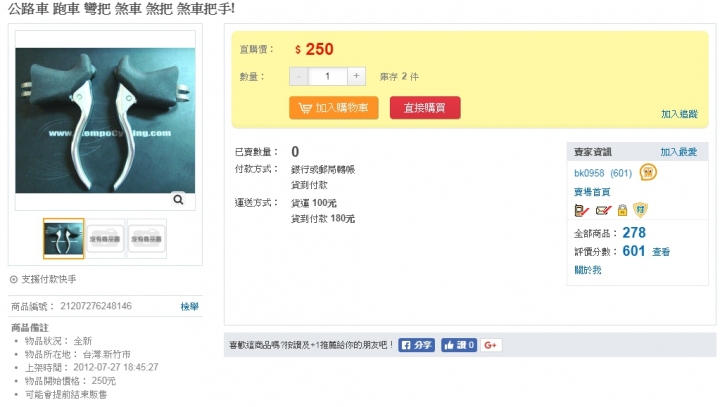
Task: Click the email verification envelope icon
Action: (603, 210)
